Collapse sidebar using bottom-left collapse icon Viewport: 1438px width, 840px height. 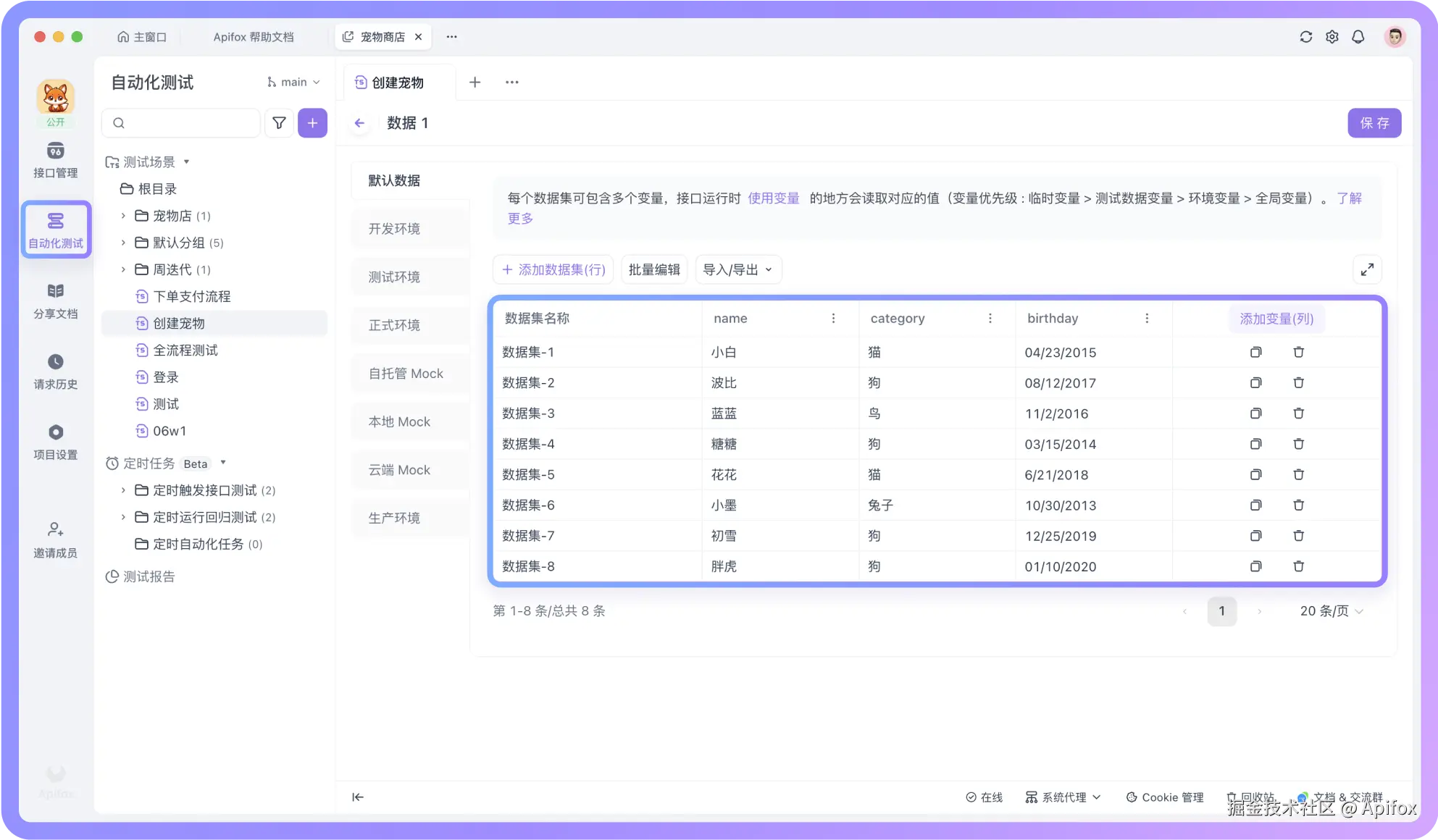[358, 797]
